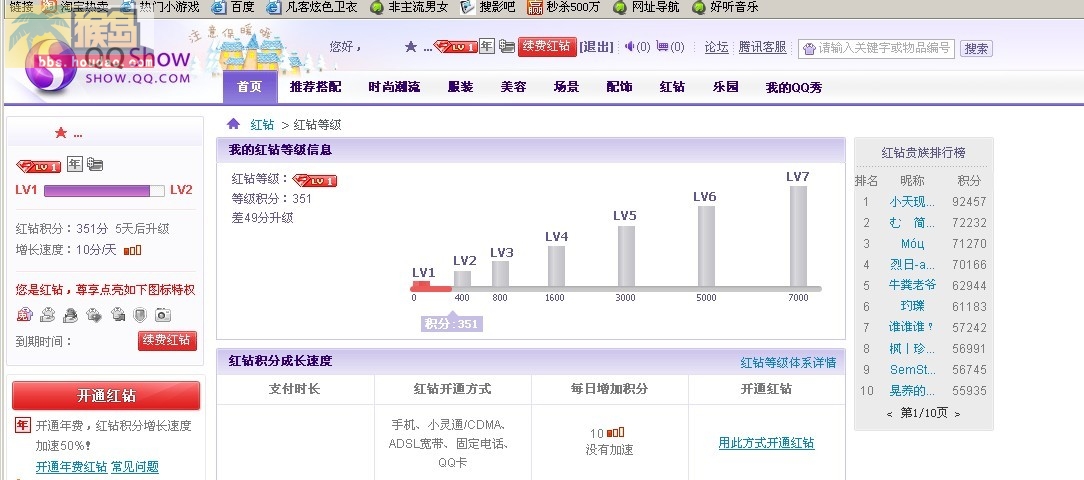Click the sidebar 续费红钻 button
This screenshot has height=480, width=1084.
click(167, 340)
